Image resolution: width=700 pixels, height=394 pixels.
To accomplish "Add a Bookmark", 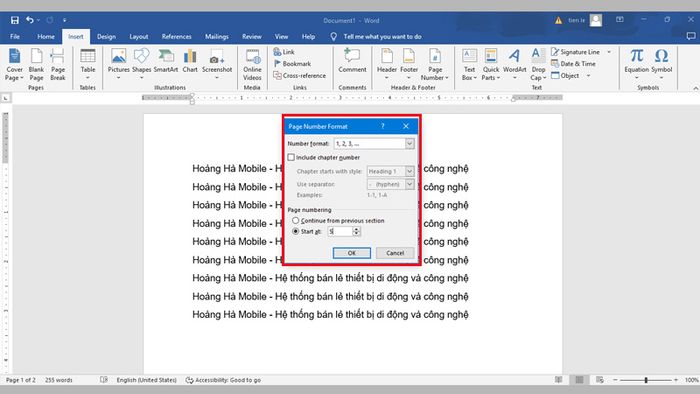I will click(292, 64).
